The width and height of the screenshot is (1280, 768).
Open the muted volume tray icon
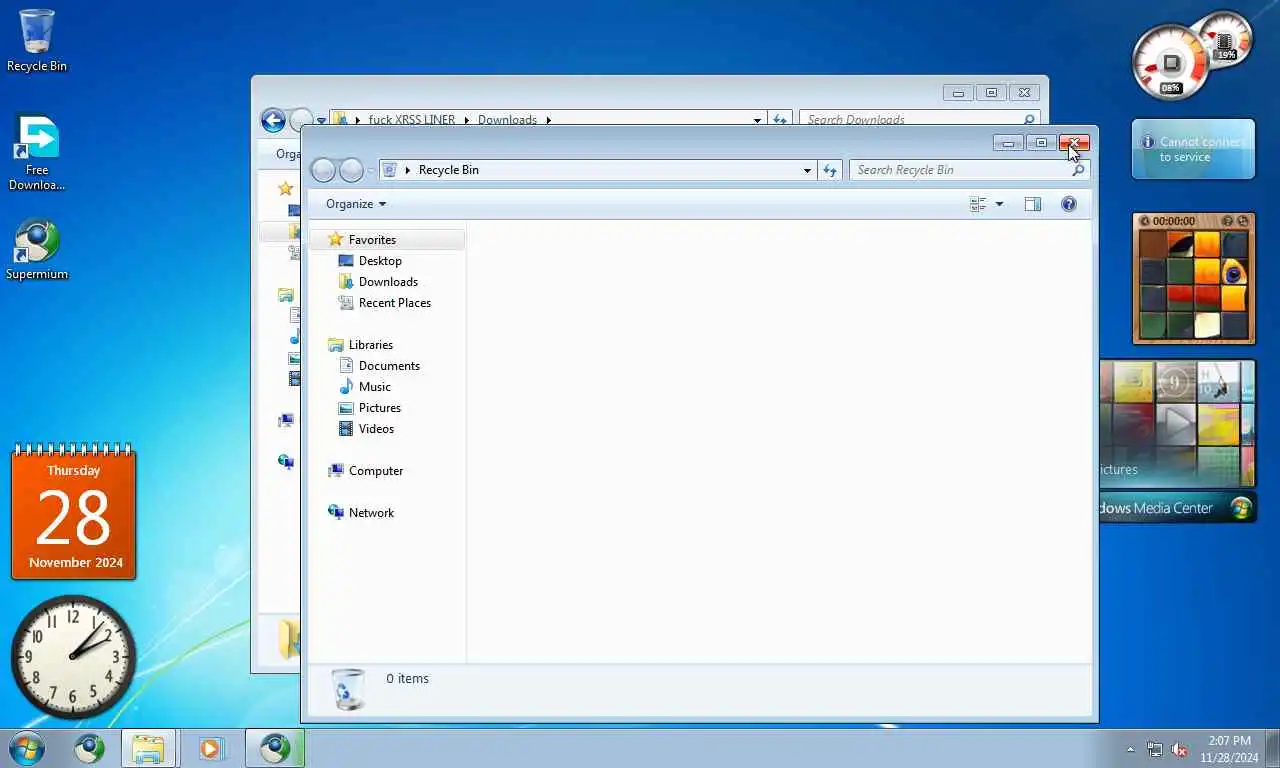pos(1179,749)
